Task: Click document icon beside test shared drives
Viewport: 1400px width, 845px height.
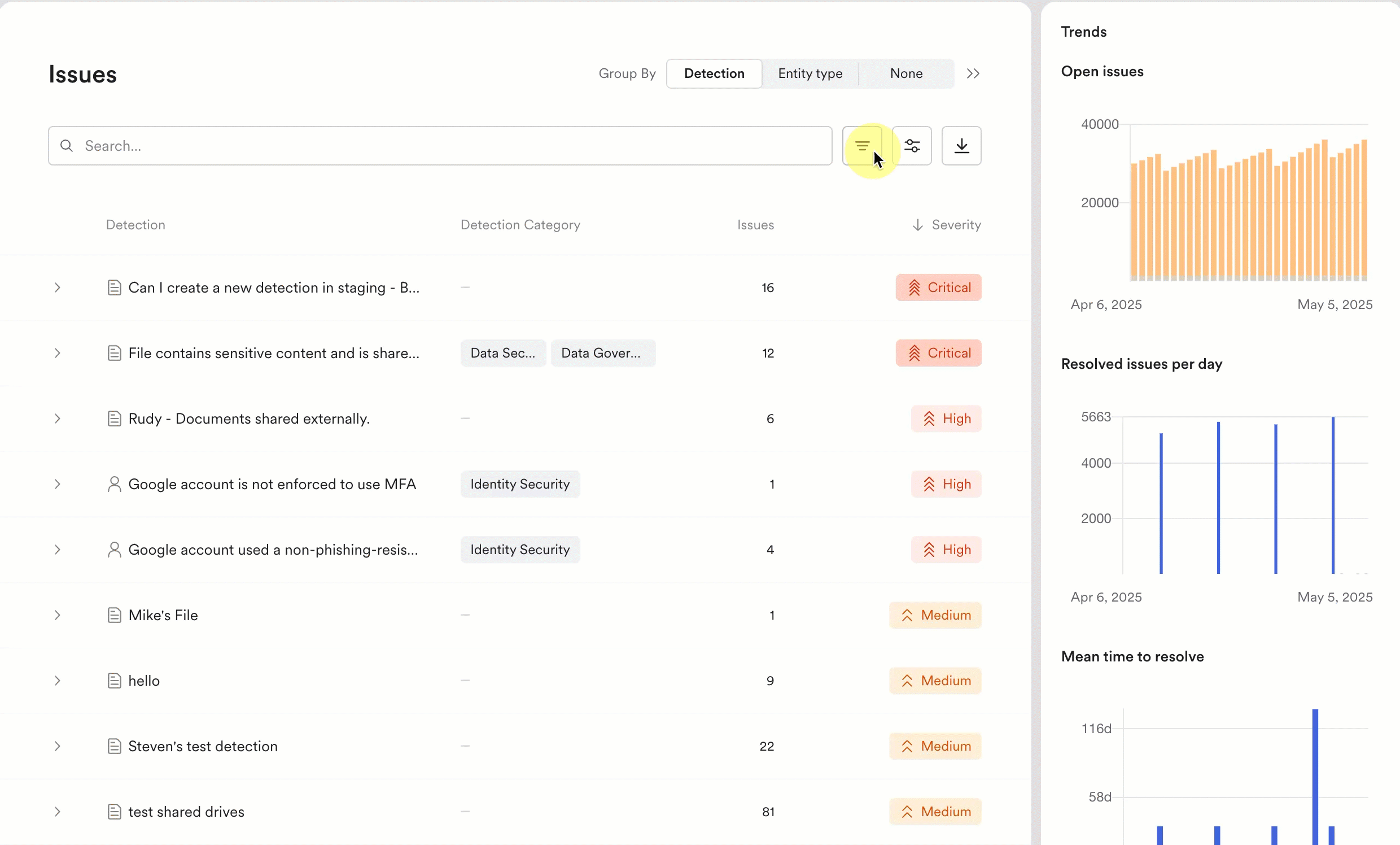Action: tap(114, 812)
